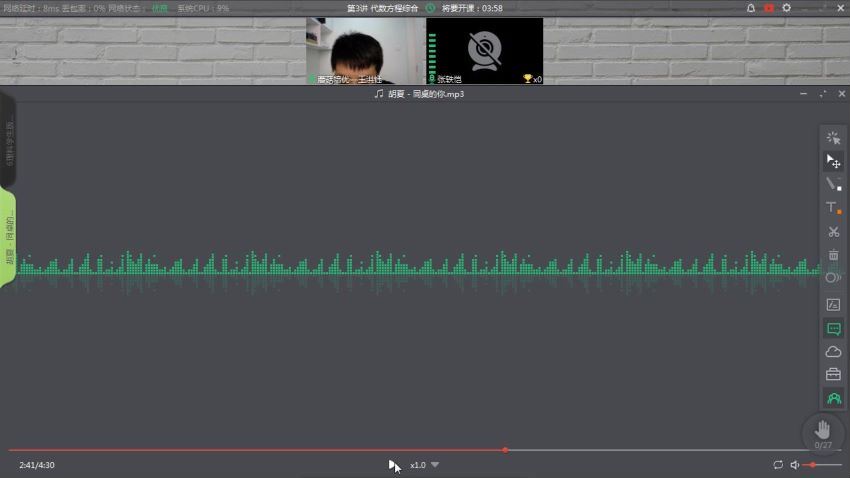The width and height of the screenshot is (850, 478).
Task: Open the cloud storage icon
Action: [x=833, y=352]
